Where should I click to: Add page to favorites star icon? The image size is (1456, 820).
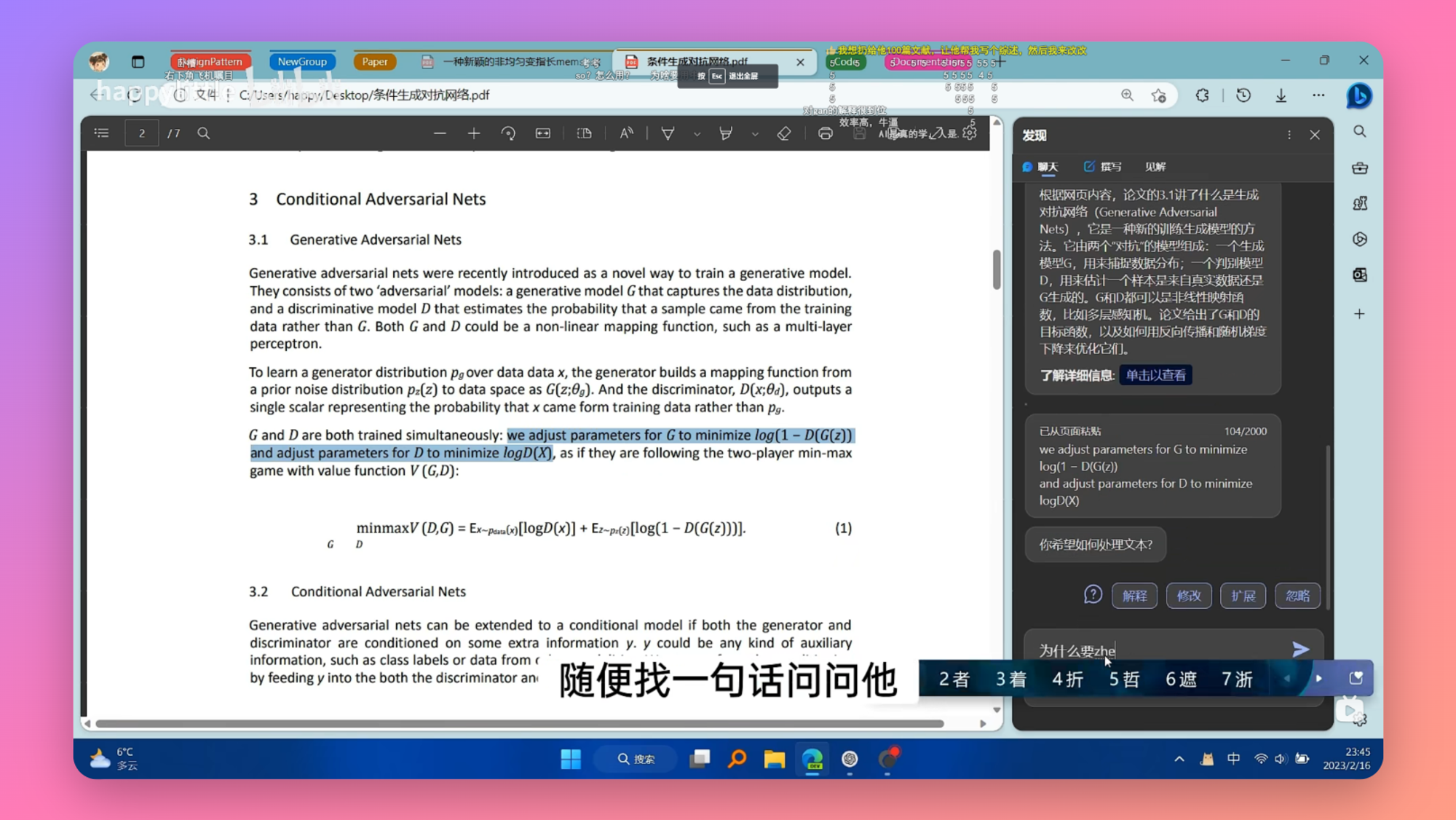click(x=1159, y=95)
